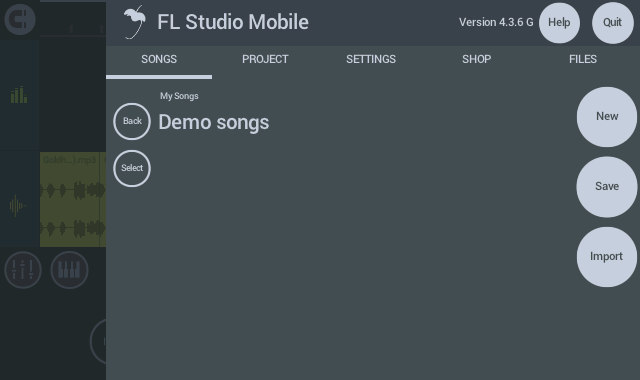Click the FL Studio fruit logo
The height and width of the screenshot is (380, 640).
(135, 22)
